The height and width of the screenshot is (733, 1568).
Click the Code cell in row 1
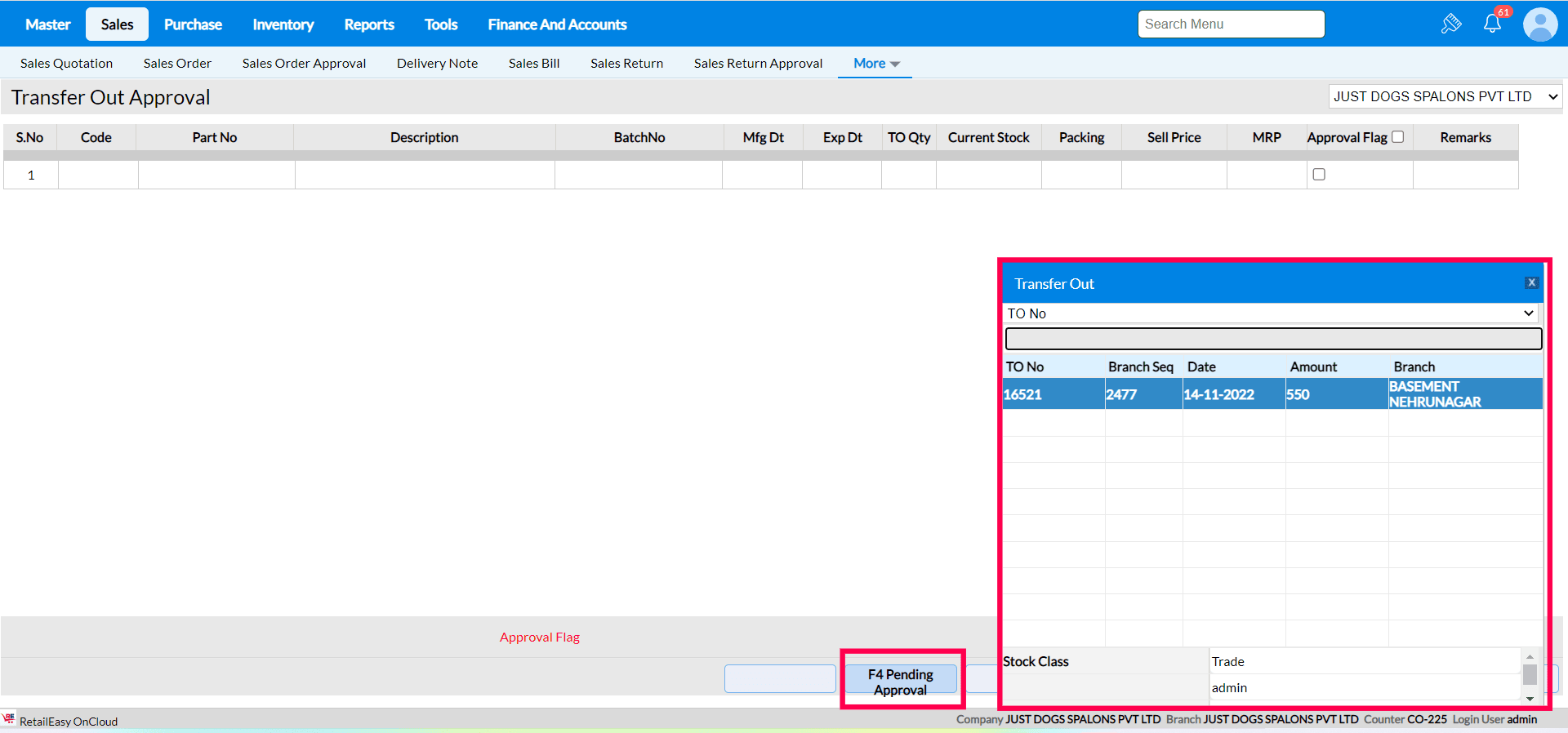tap(98, 175)
